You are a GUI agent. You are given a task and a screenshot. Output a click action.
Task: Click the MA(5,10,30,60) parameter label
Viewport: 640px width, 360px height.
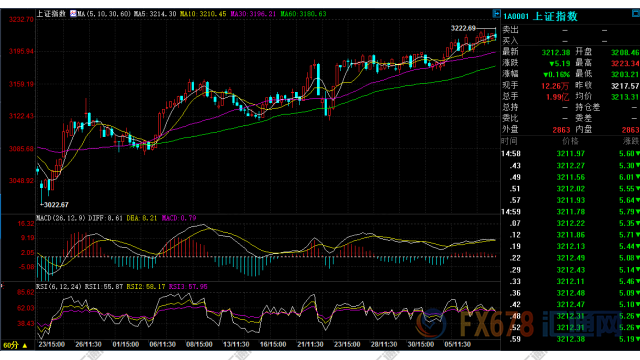104,14
